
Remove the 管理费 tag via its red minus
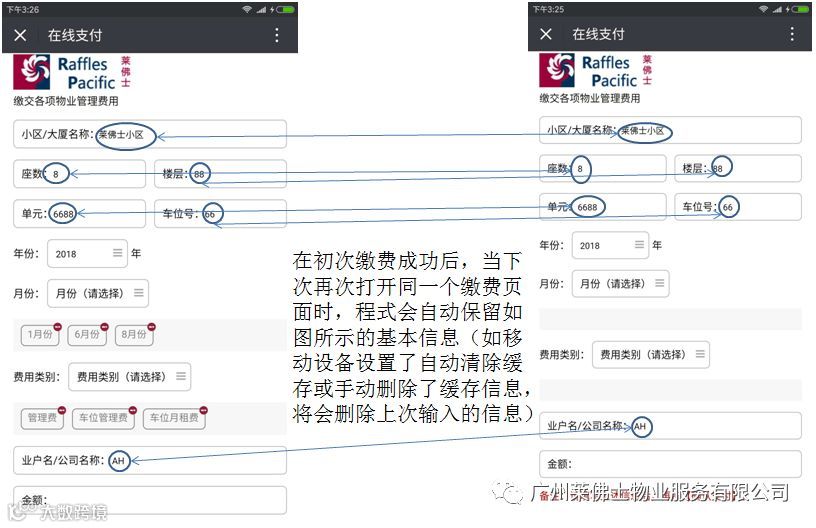click(x=62, y=410)
